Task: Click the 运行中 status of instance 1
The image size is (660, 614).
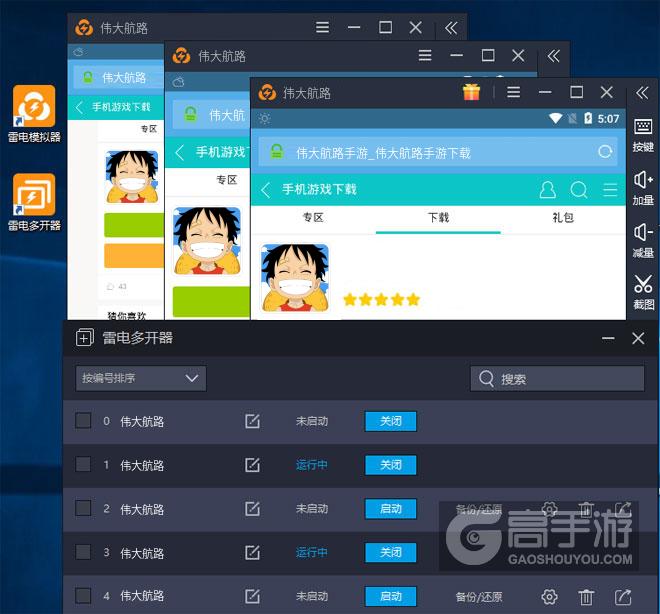Action: (x=311, y=465)
